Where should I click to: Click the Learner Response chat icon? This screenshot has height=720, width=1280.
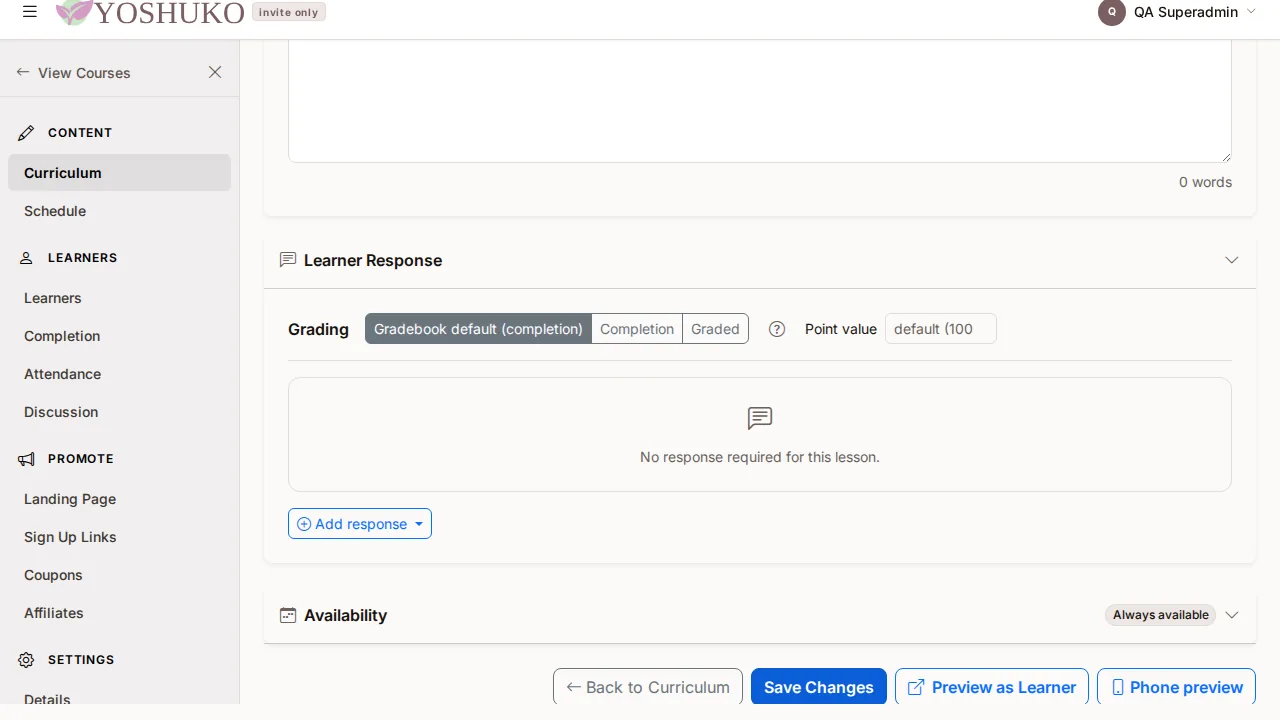click(x=288, y=260)
